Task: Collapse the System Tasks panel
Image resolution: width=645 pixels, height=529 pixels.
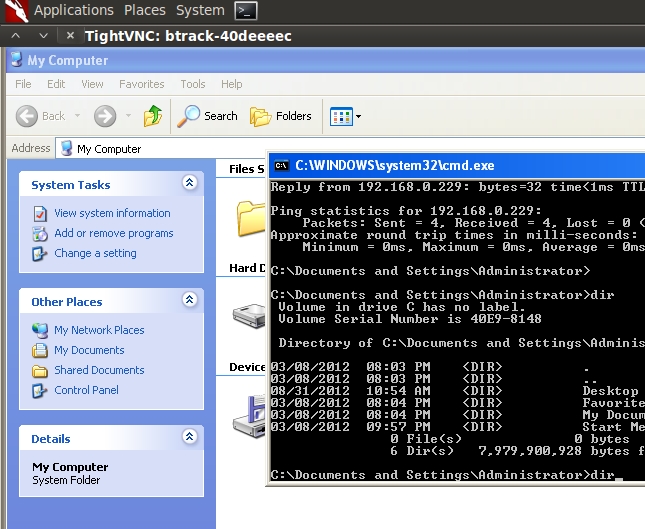Action: click(x=189, y=182)
